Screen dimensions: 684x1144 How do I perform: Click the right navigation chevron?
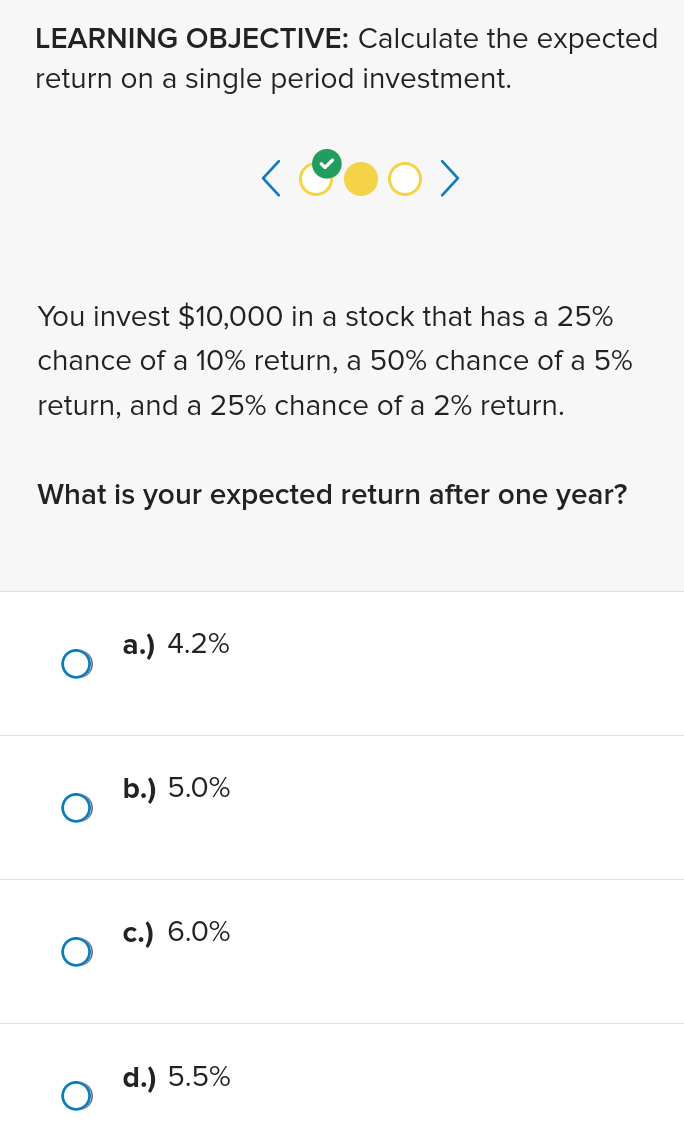point(449,178)
